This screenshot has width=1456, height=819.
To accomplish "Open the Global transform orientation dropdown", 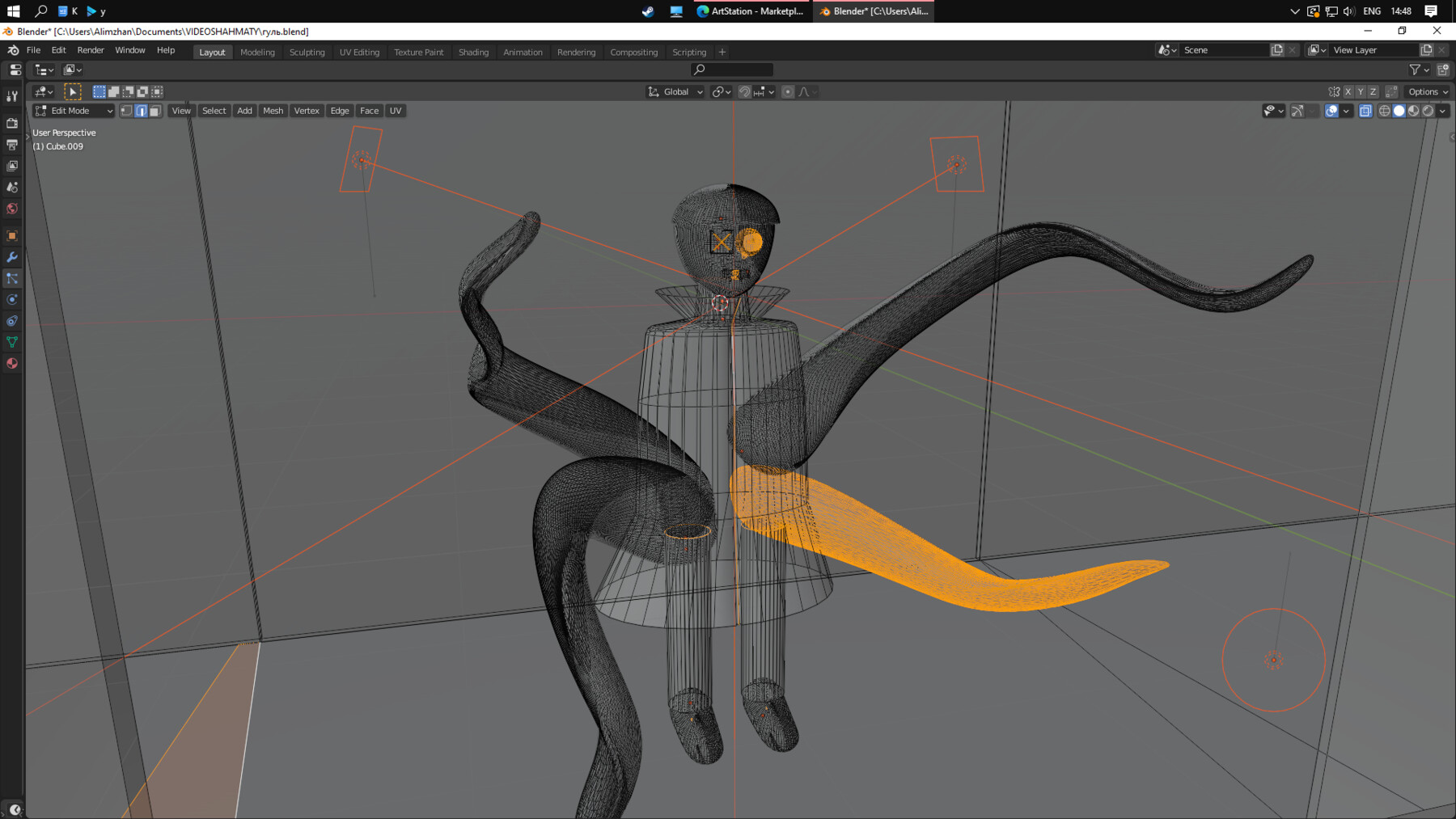I will (x=675, y=92).
